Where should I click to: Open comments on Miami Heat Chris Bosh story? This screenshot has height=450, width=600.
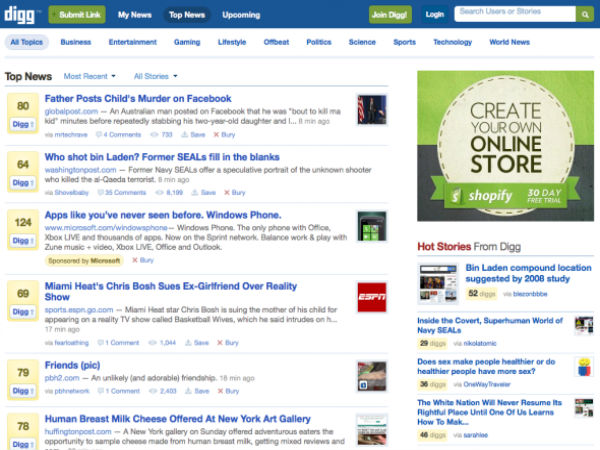(x=120, y=342)
